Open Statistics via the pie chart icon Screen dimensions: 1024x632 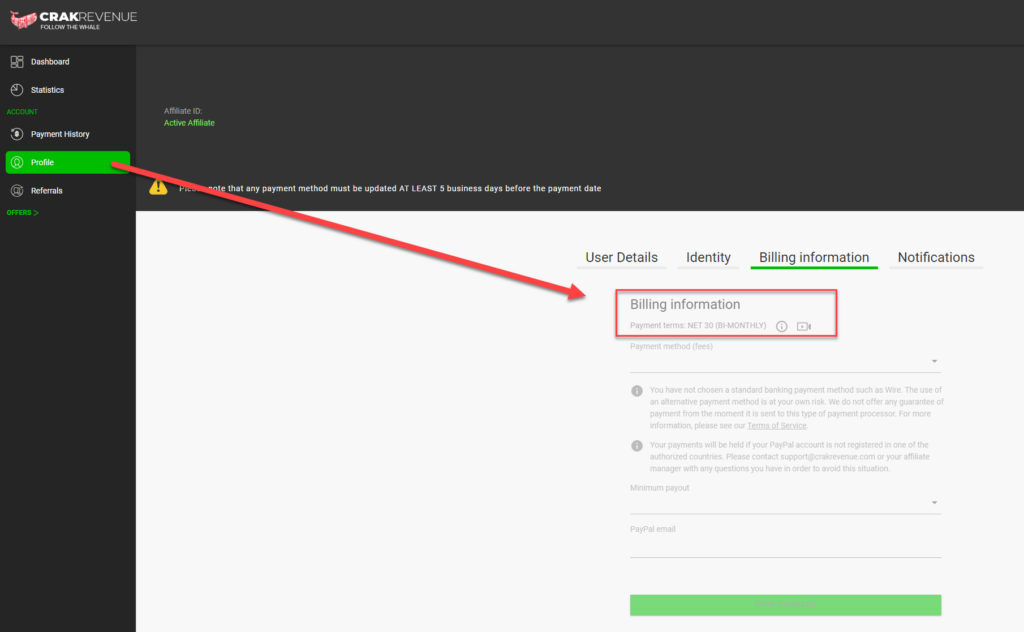point(17,89)
